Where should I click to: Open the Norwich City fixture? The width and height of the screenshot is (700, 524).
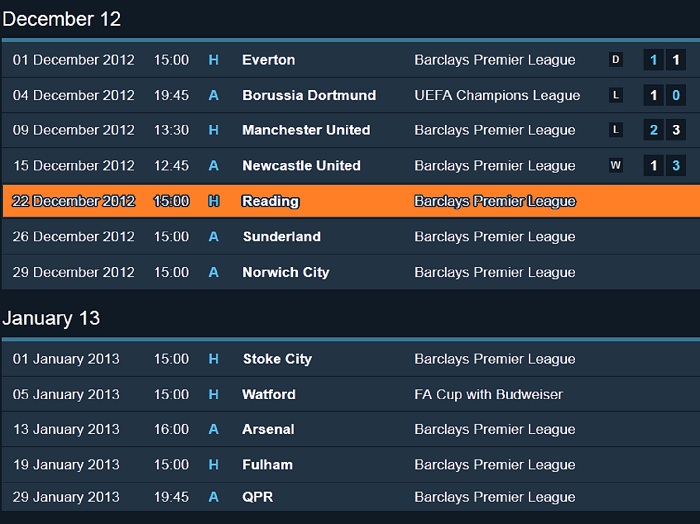[286, 272]
